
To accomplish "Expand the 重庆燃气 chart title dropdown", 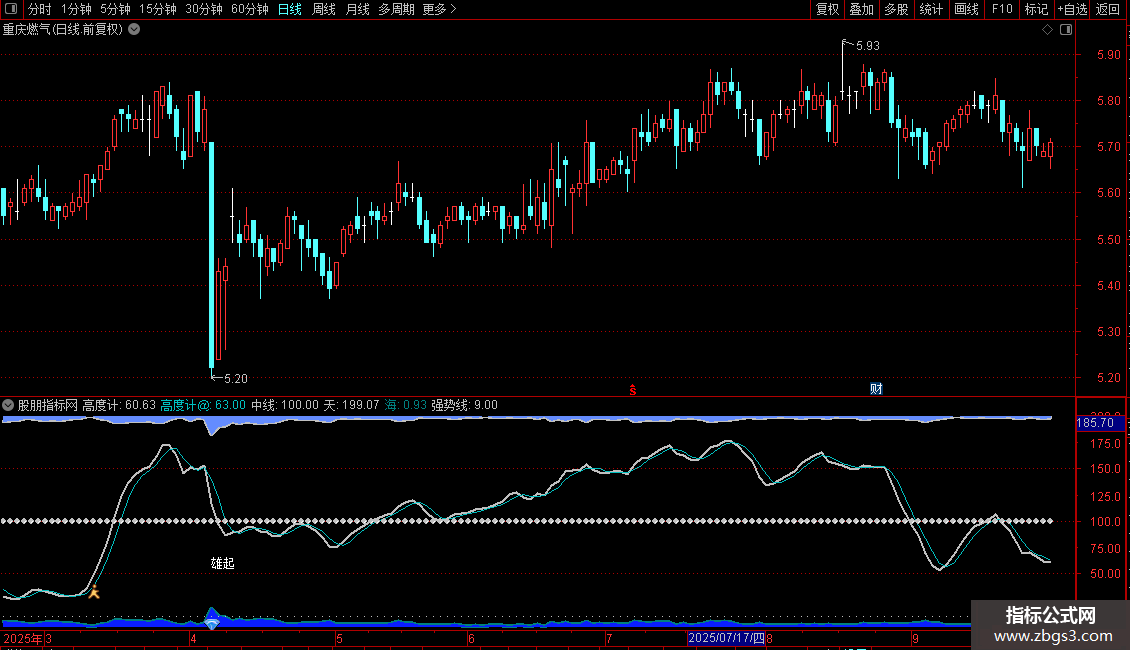I will 135,29.
